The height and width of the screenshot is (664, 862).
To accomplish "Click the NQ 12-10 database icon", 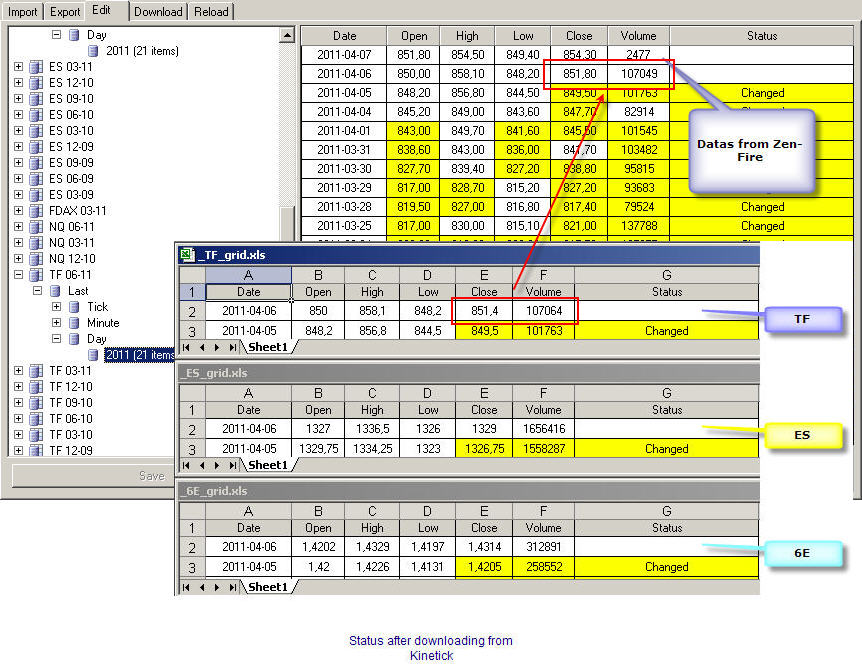I will point(36,258).
